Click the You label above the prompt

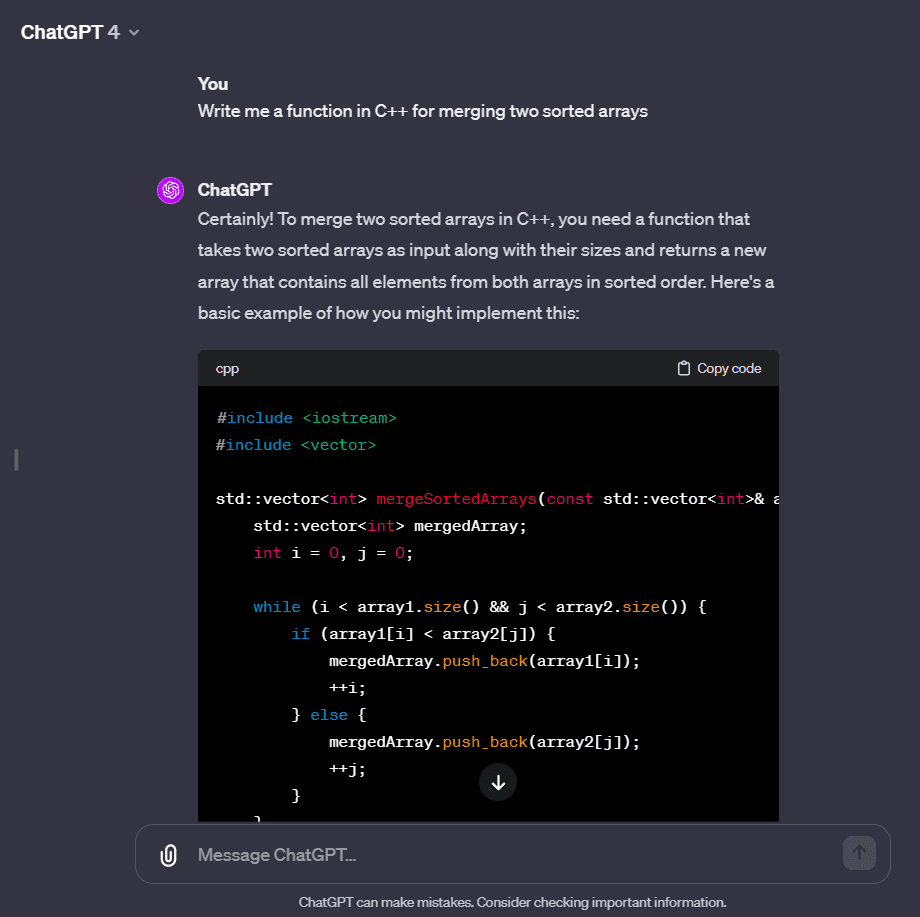(x=212, y=84)
